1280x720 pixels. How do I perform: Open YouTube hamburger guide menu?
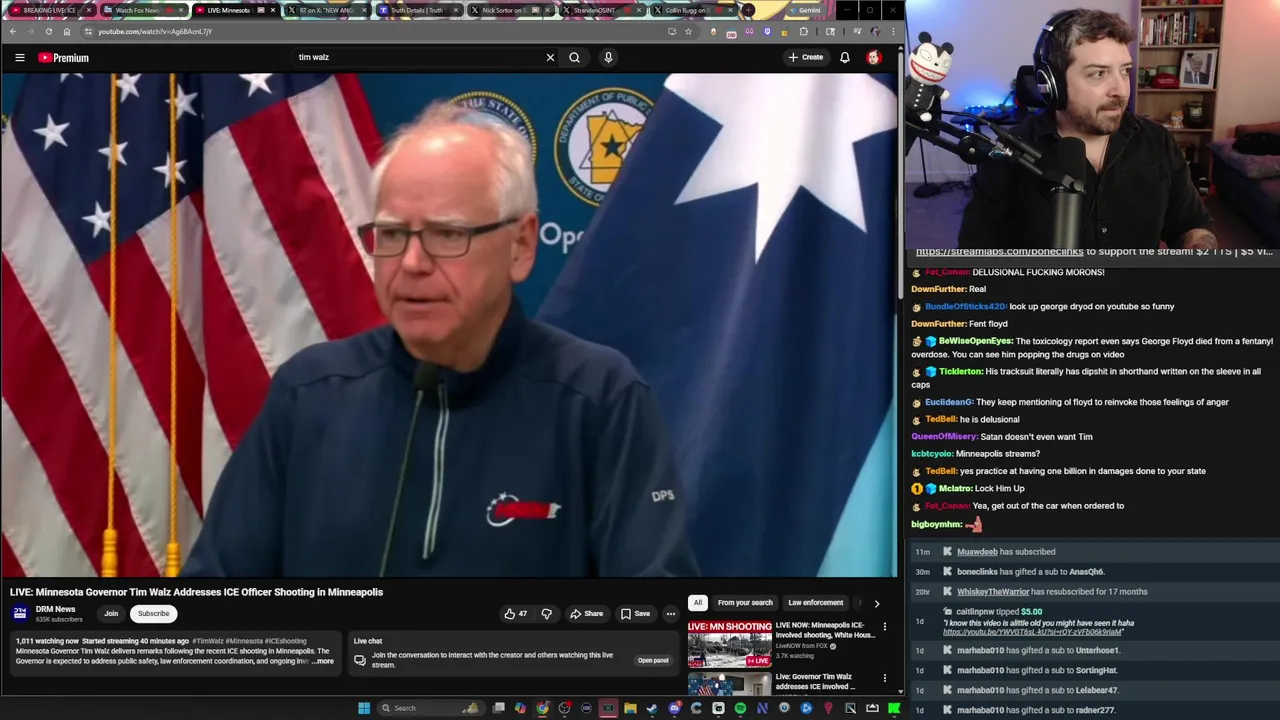pyautogui.click(x=20, y=58)
